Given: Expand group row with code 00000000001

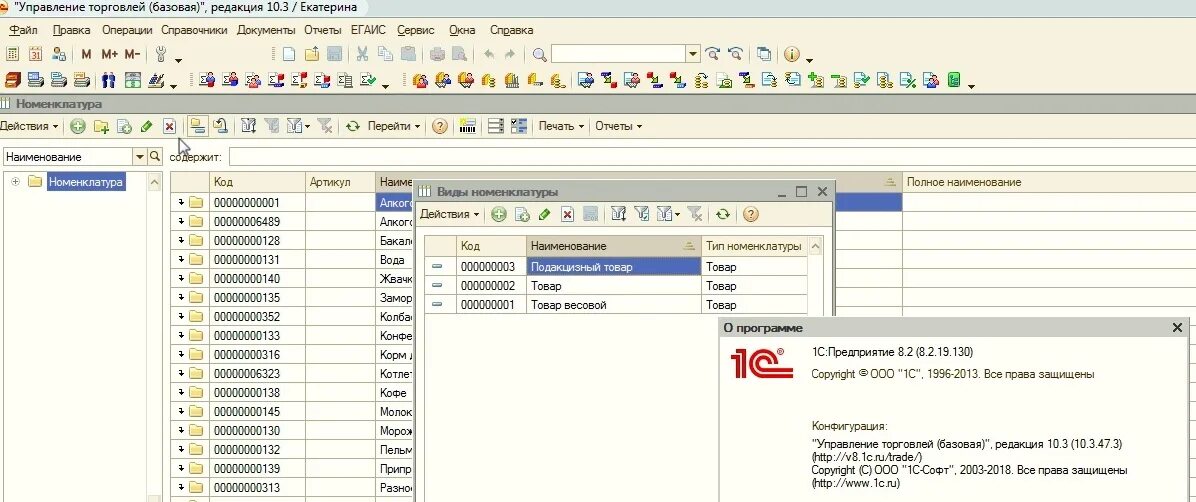Looking at the screenshot, I should (x=182, y=202).
